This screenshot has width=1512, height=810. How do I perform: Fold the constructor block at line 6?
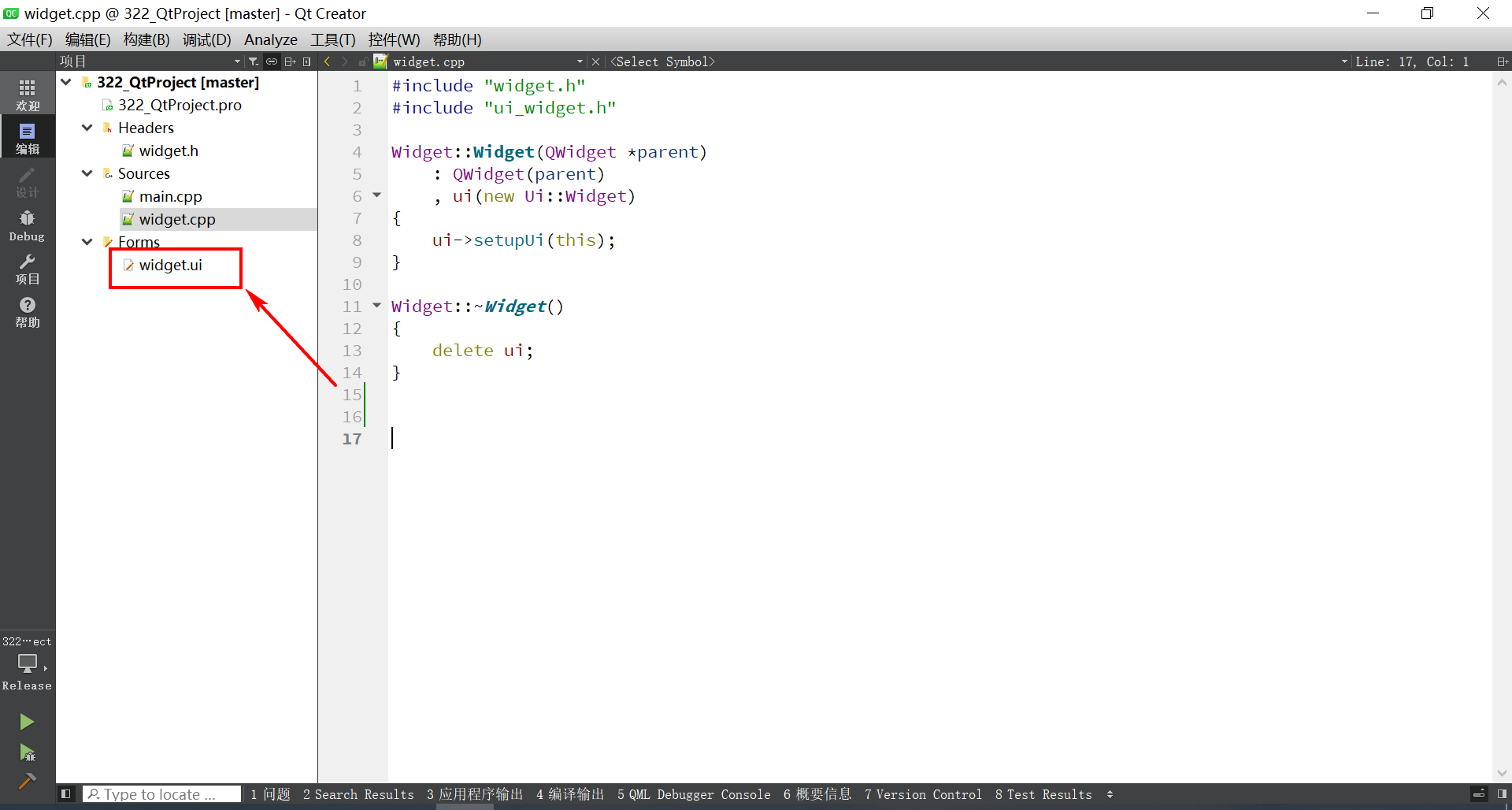(x=377, y=195)
